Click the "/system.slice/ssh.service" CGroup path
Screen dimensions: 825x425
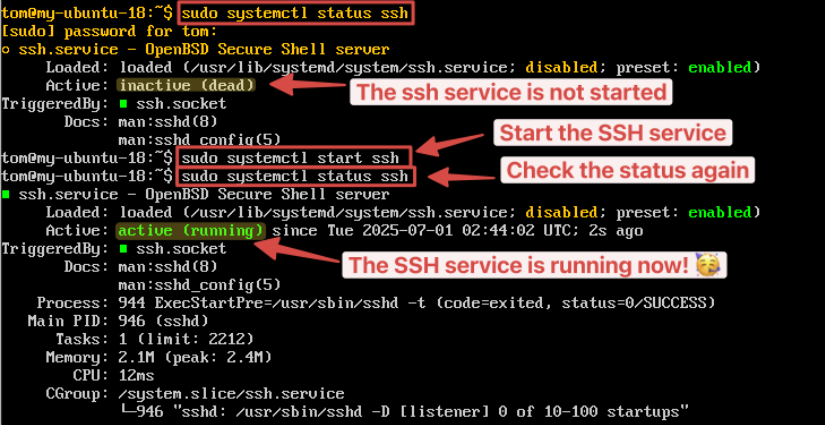[231, 394]
